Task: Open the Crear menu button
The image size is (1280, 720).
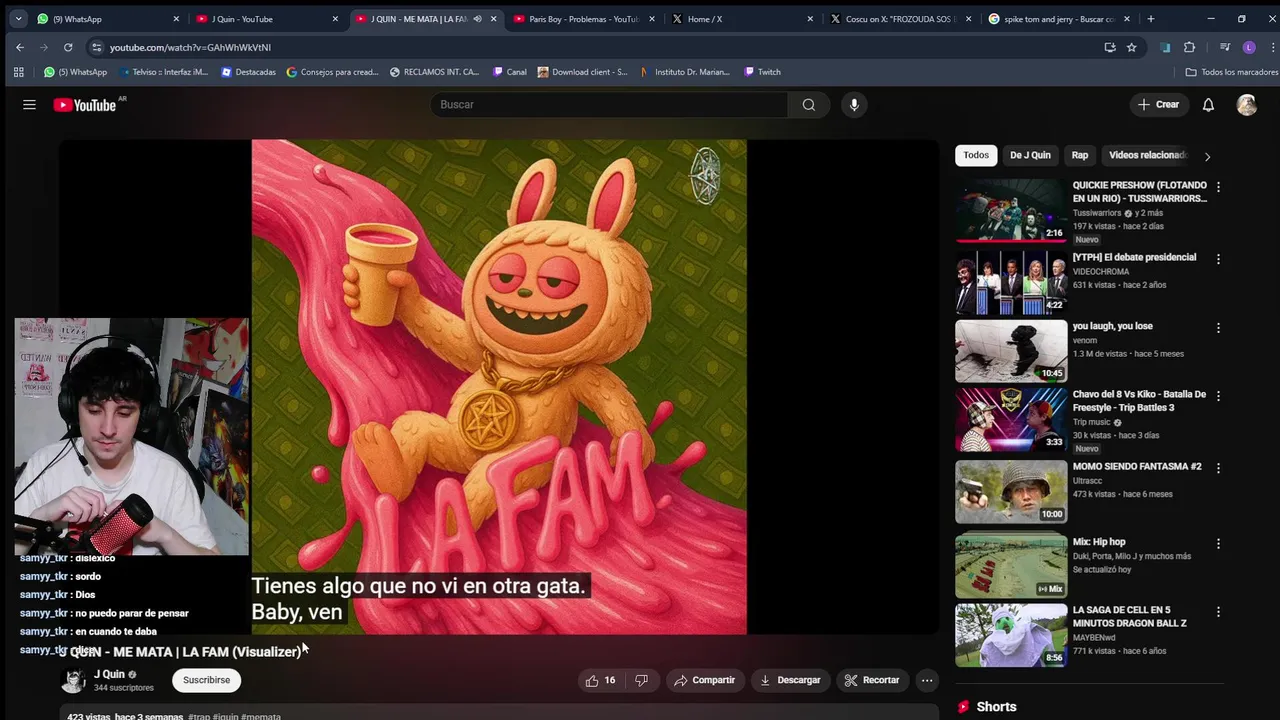Action: (1158, 105)
